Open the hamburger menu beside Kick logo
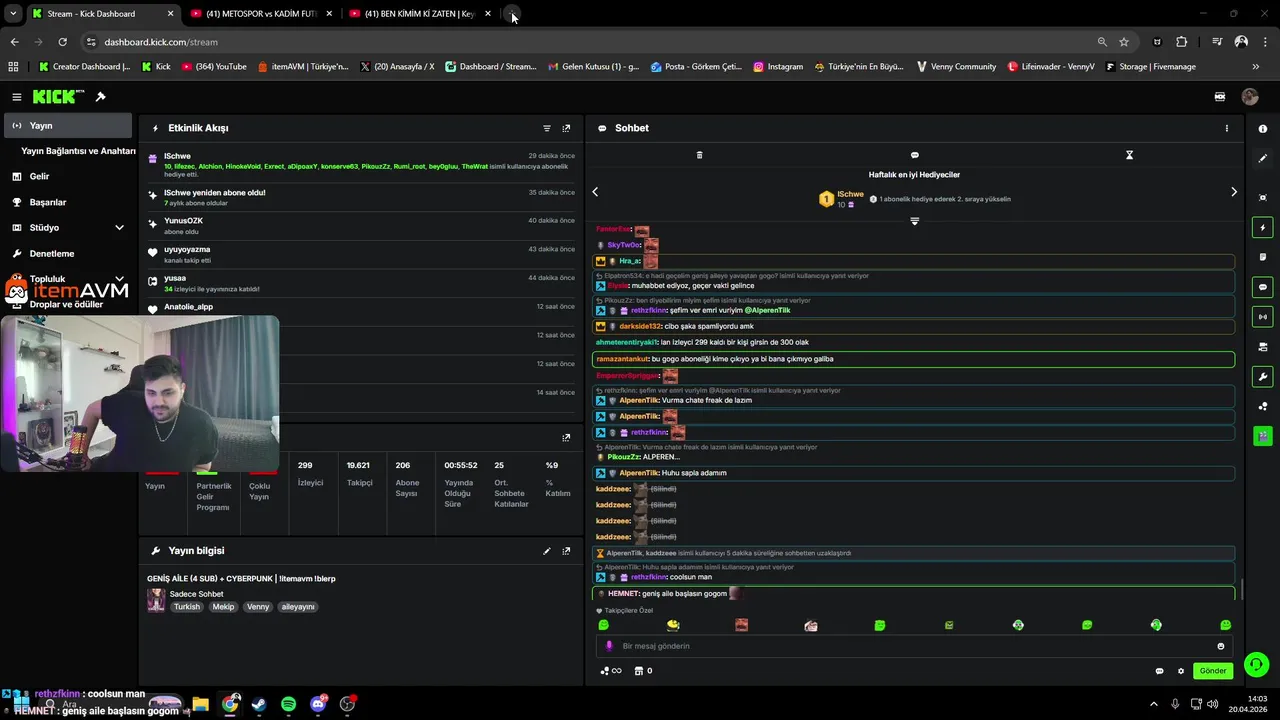The width and height of the screenshot is (1280, 720). (x=16, y=97)
